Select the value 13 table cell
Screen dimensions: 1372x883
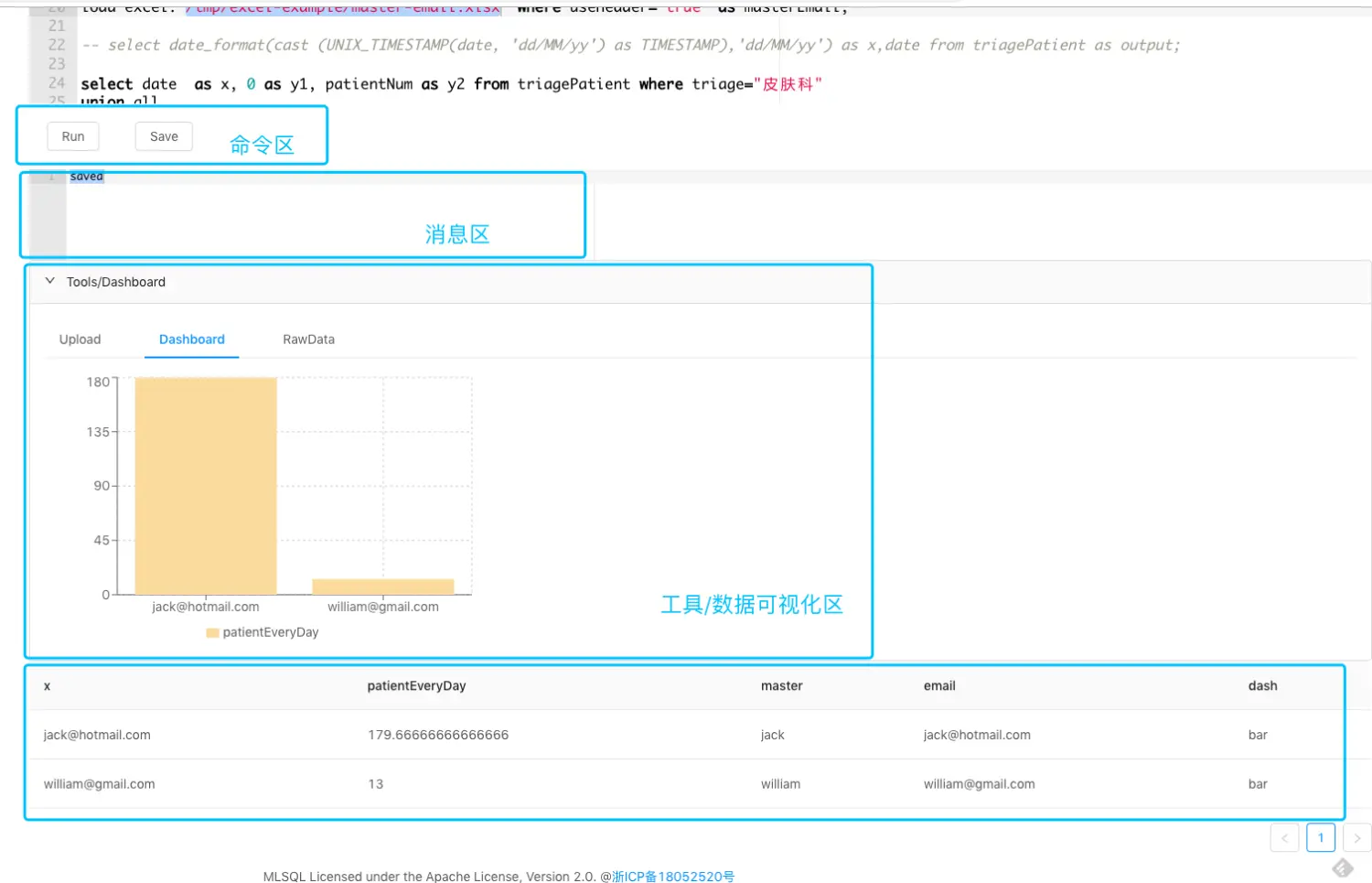pos(376,784)
